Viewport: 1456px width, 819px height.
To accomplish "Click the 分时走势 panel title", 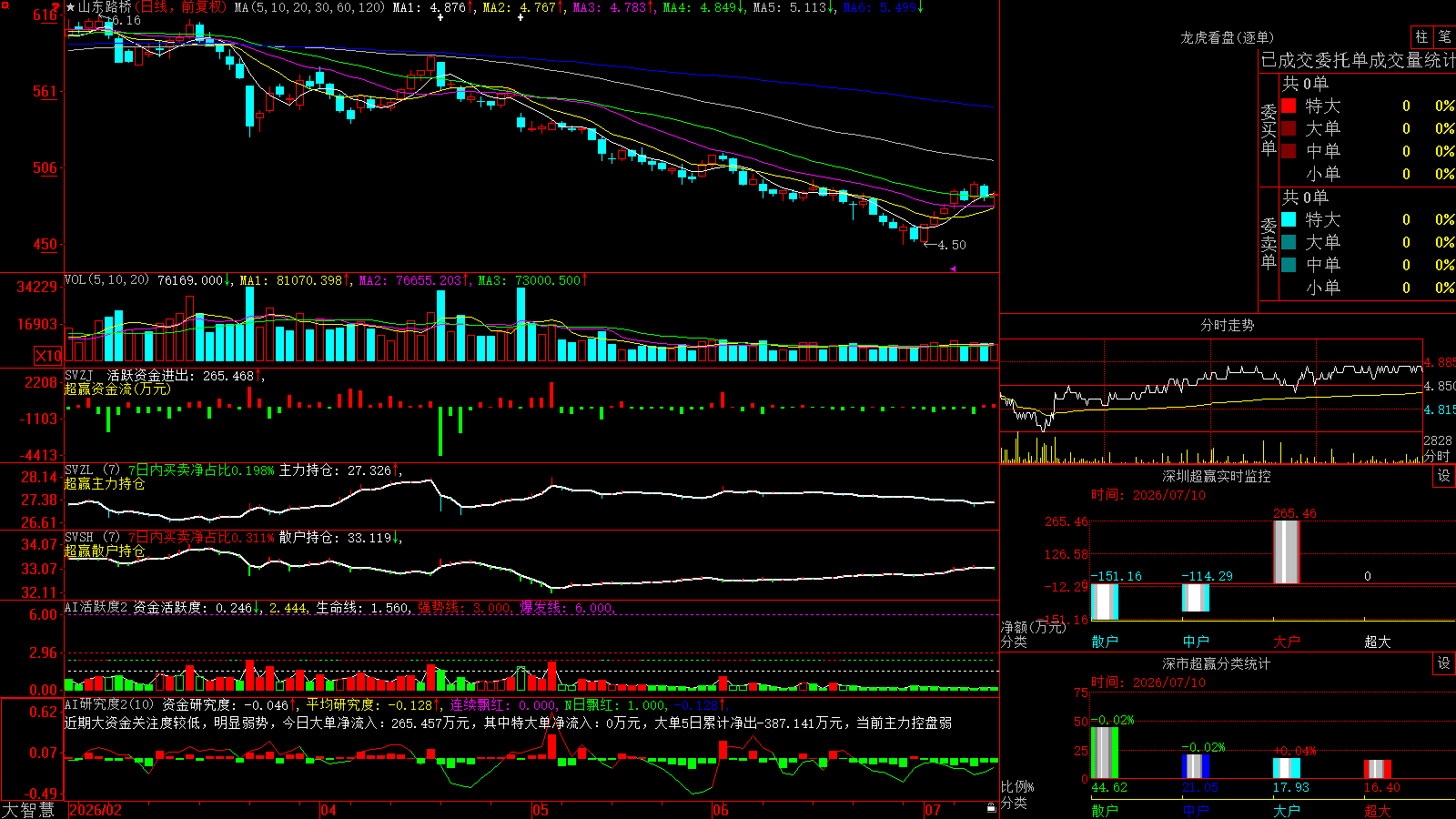I will click(x=1228, y=325).
